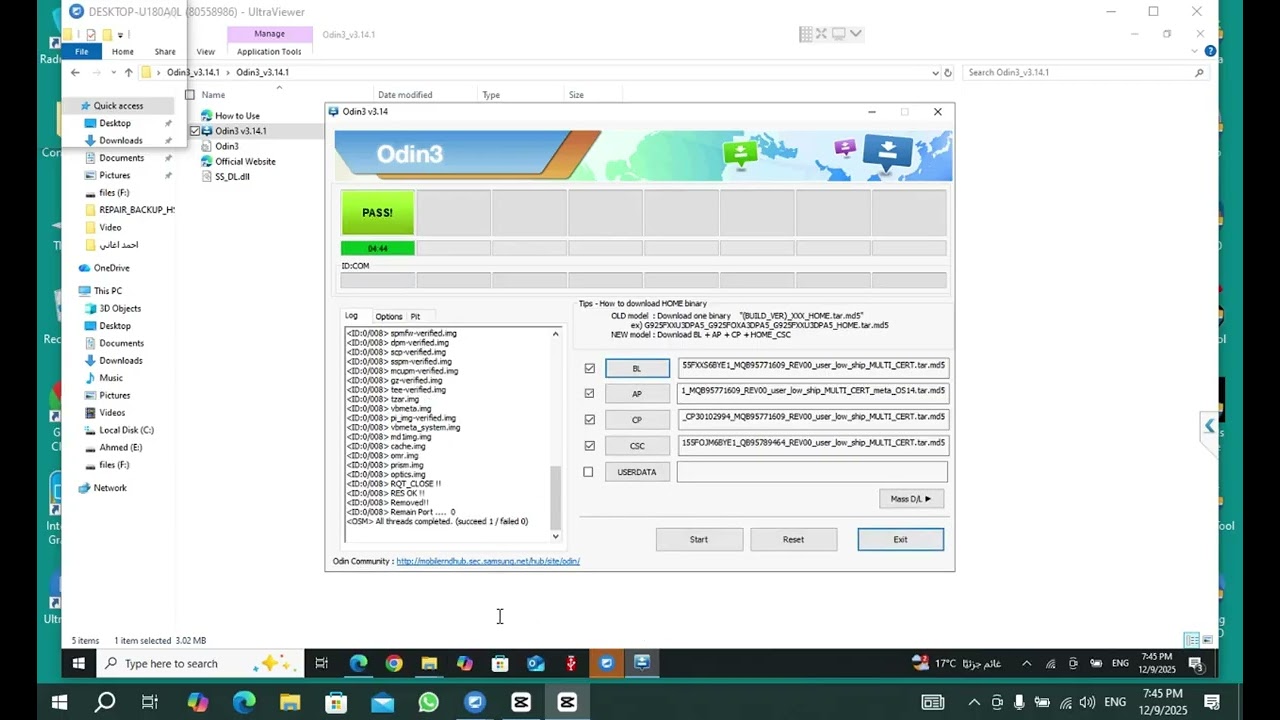Image resolution: width=1280 pixels, height=720 pixels.
Task: Open the Mass D/L dropdown
Action: [x=911, y=499]
